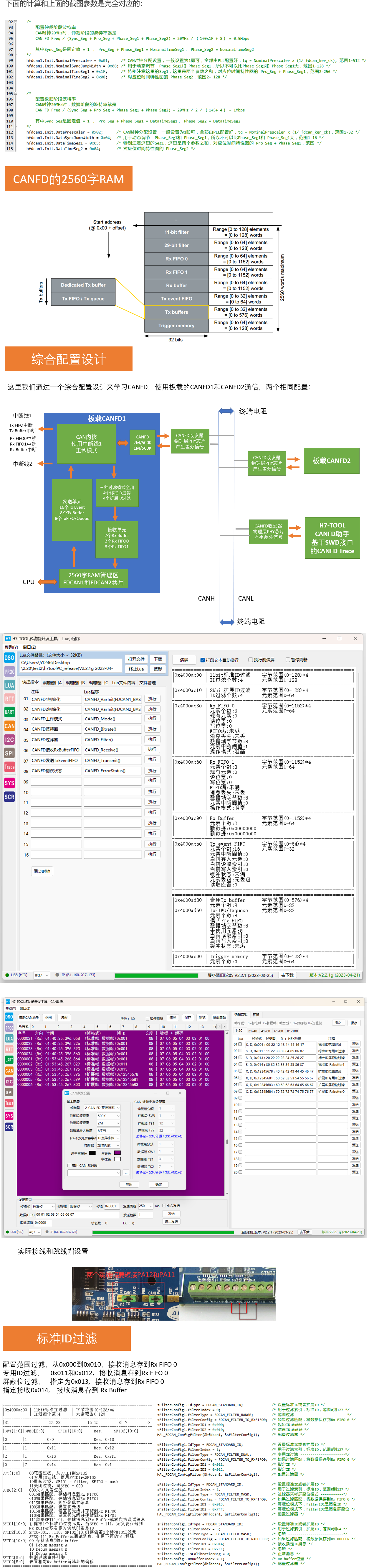
Task: Switch to 编辑窗口A tab
Action: pos(52,682)
